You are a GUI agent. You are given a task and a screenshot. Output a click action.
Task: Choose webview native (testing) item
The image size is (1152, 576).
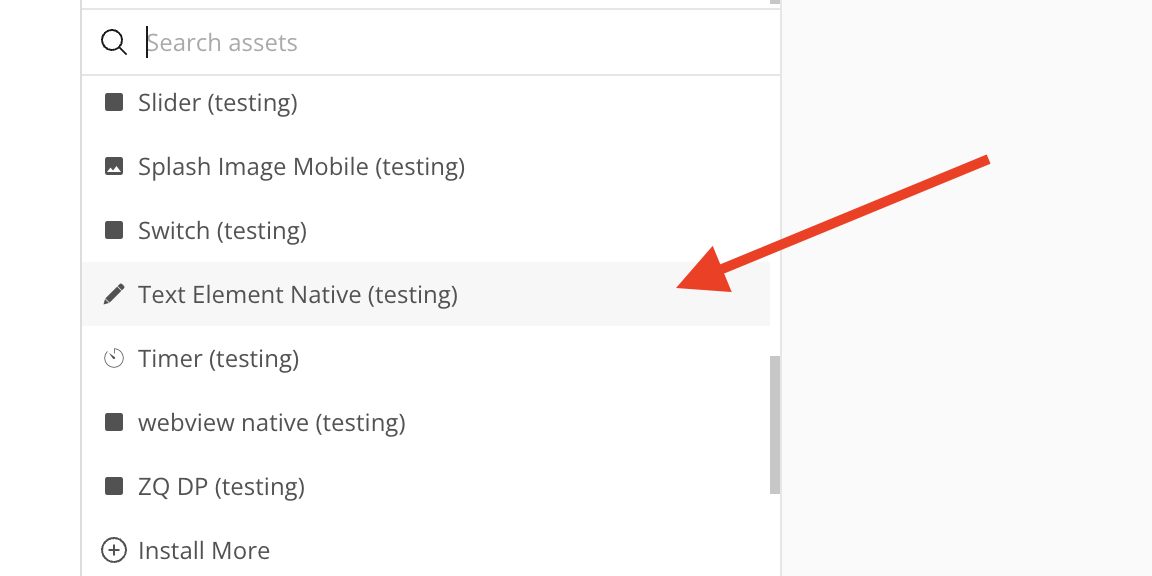[271, 422]
